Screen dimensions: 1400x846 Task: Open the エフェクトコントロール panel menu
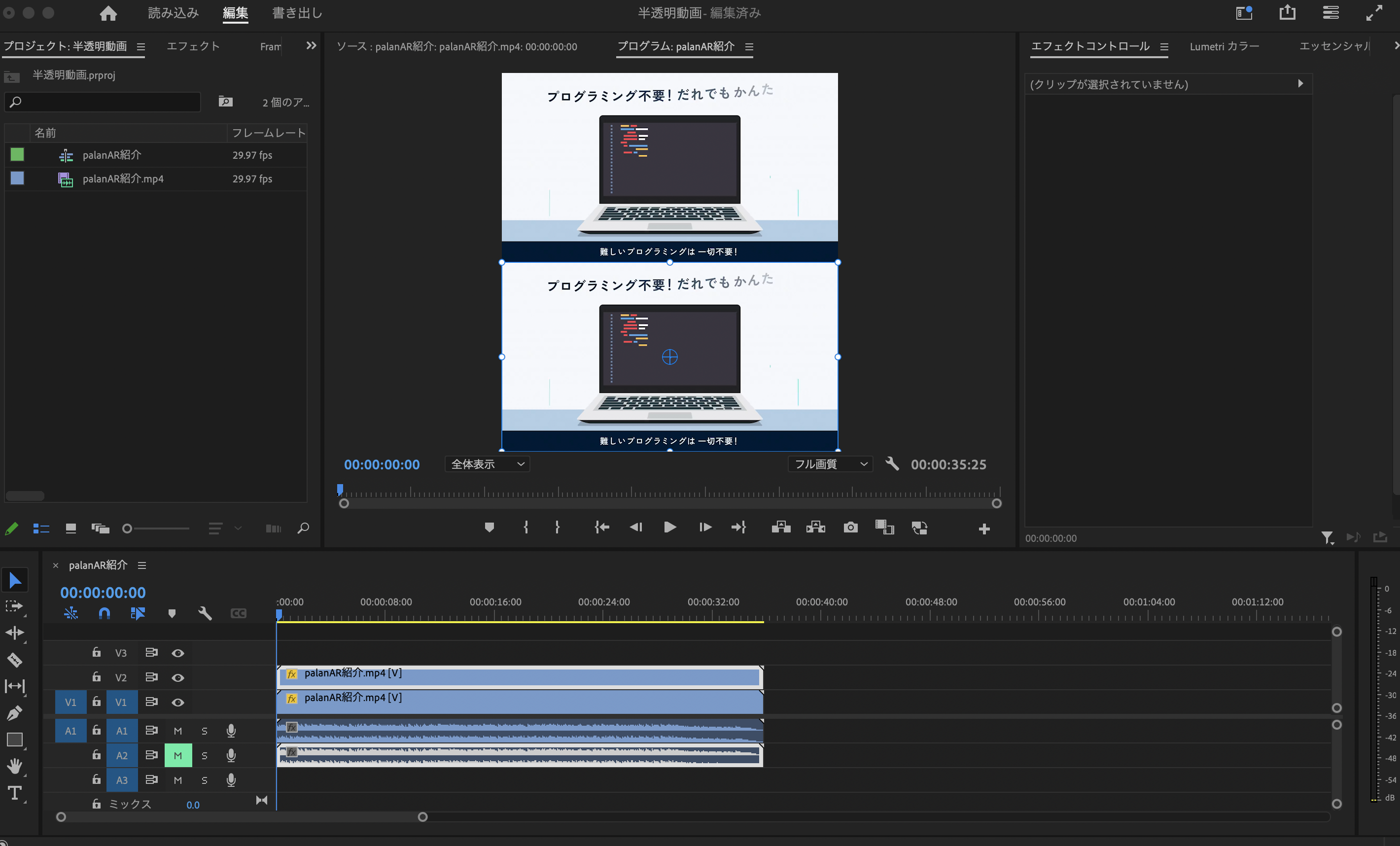coord(1164,47)
